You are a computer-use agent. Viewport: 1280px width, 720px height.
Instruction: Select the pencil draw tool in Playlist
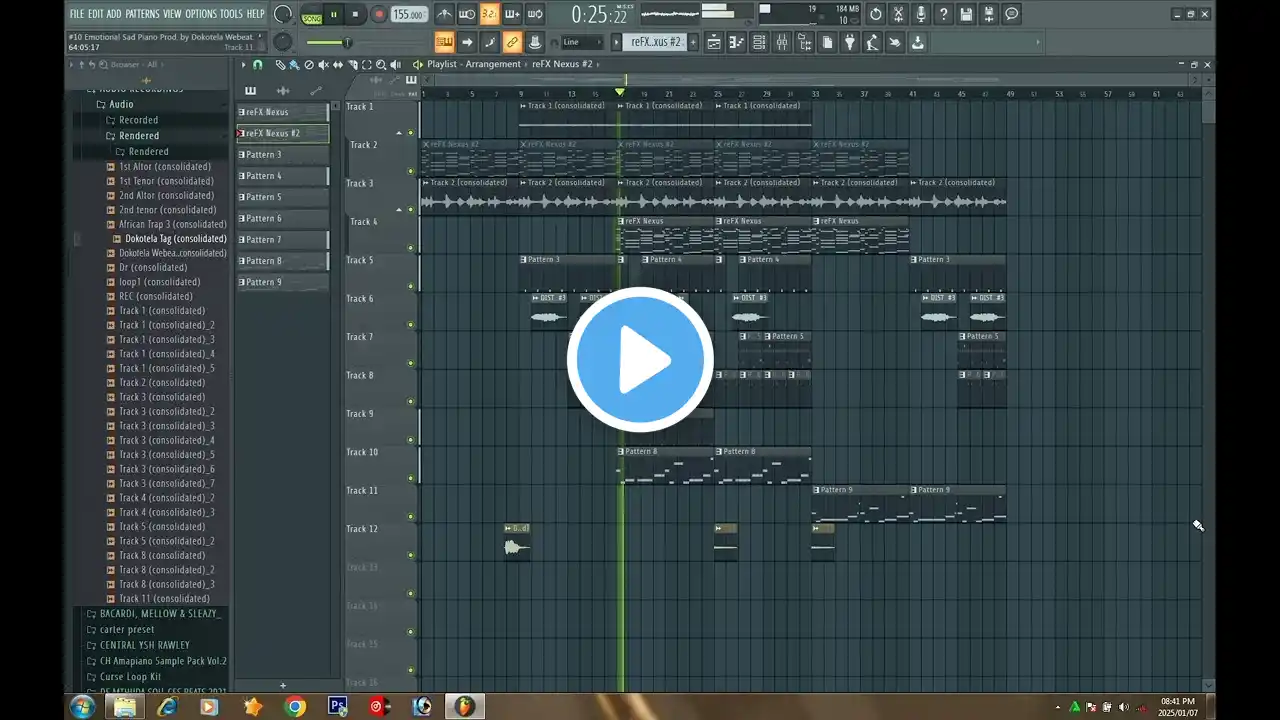click(x=280, y=64)
